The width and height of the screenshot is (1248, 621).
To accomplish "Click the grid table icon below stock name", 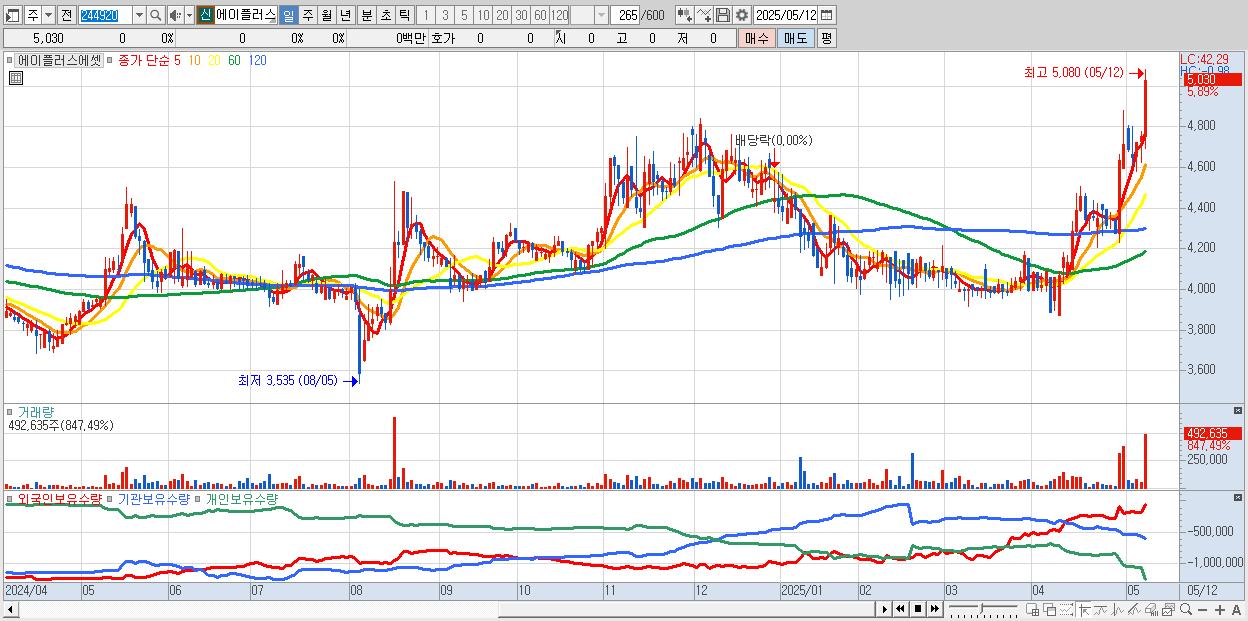I will 15,78.
